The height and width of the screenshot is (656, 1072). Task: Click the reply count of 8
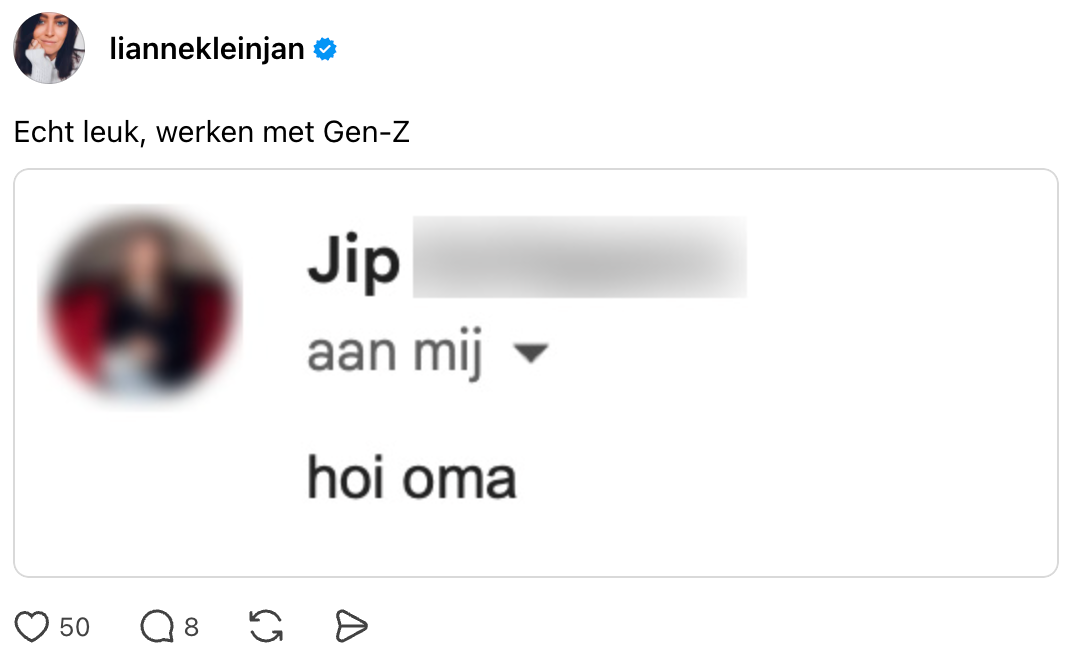[191, 627]
